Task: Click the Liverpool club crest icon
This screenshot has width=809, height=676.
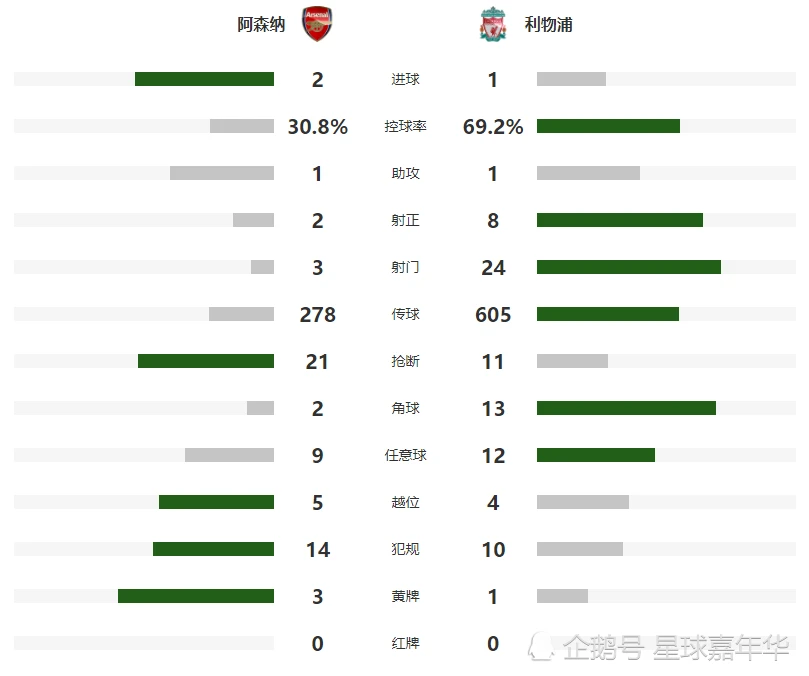Action: click(x=493, y=24)
